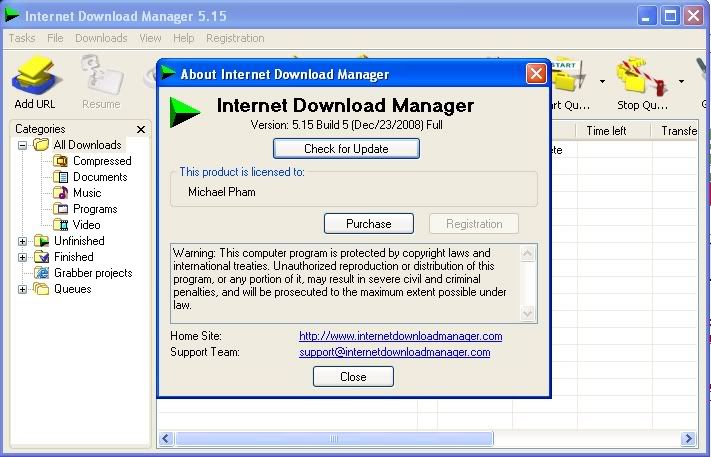This screenshot has height=457, width=711.
Task: Click the Purchase button
Action: tap(369, 224)
